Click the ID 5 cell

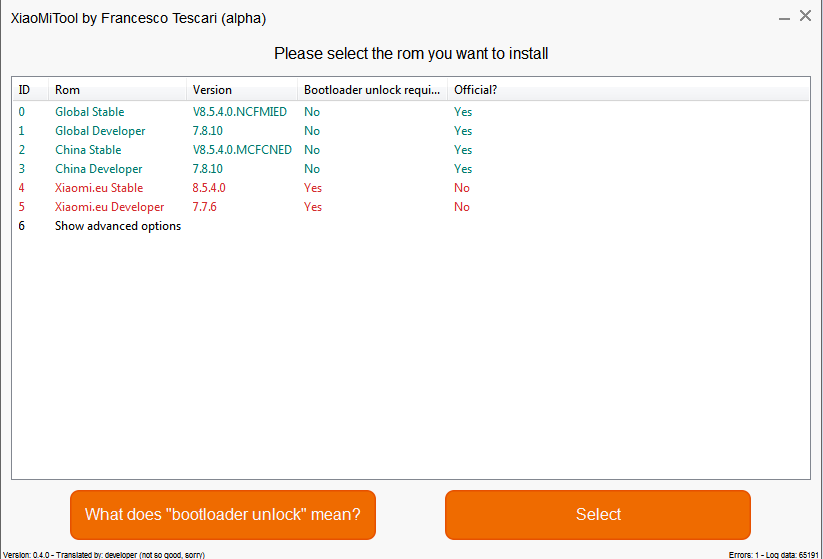coord(22,207)
